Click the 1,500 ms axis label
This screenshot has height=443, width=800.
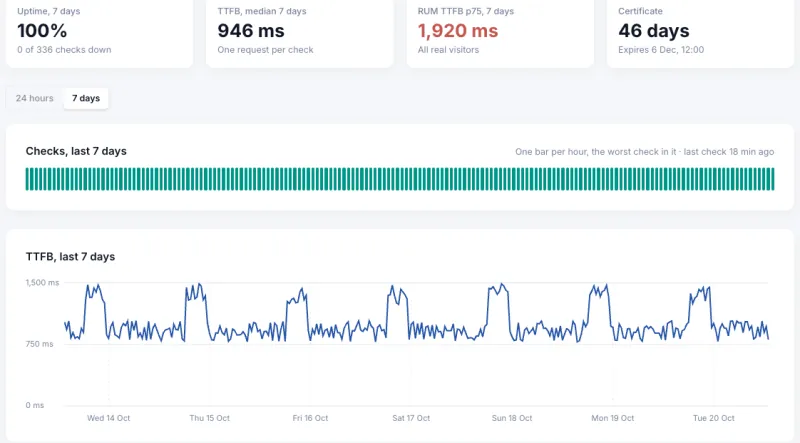[x=42, y=282]
